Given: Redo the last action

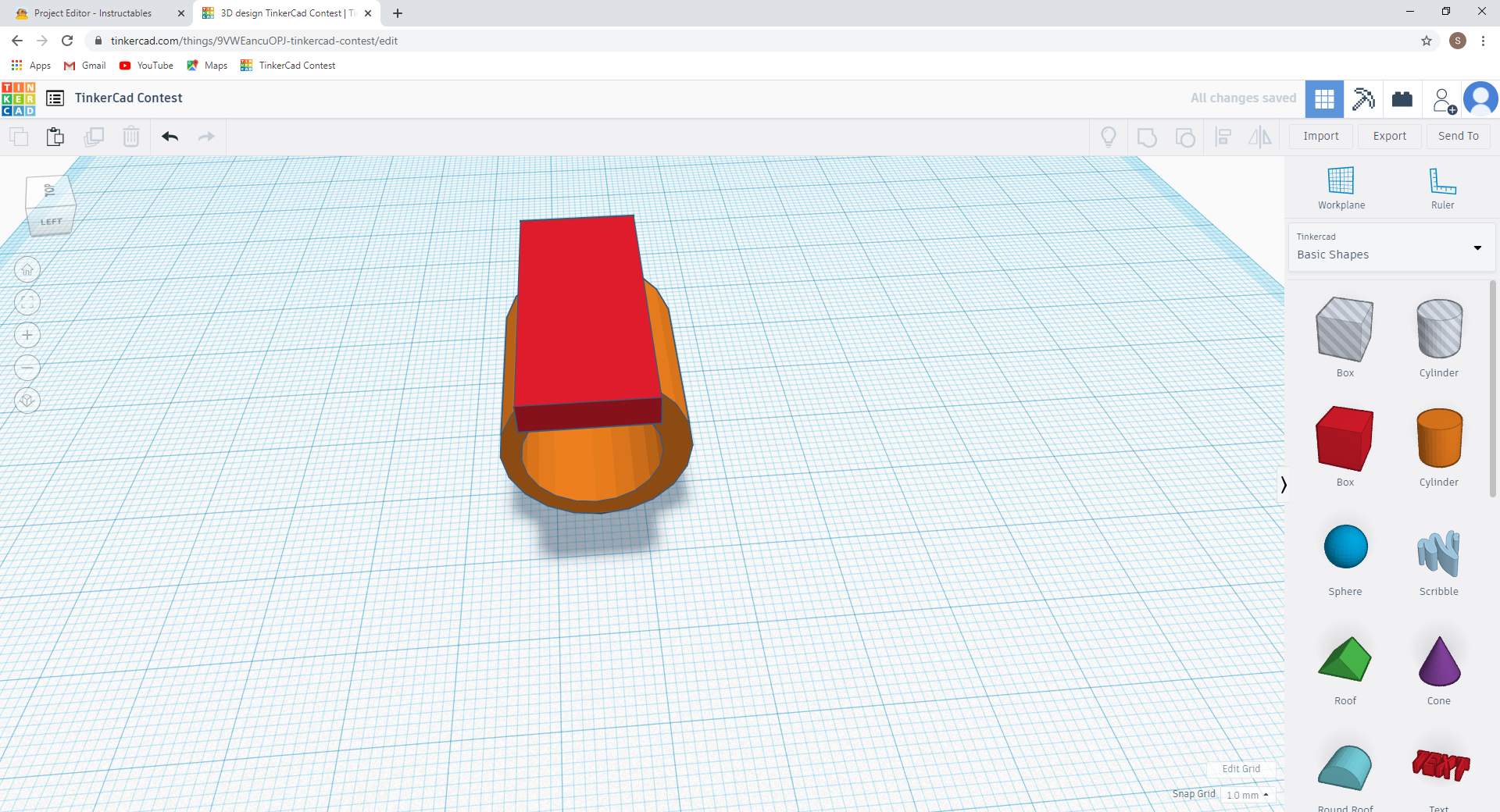Looking at the screenshot, I should coord(206,137).
